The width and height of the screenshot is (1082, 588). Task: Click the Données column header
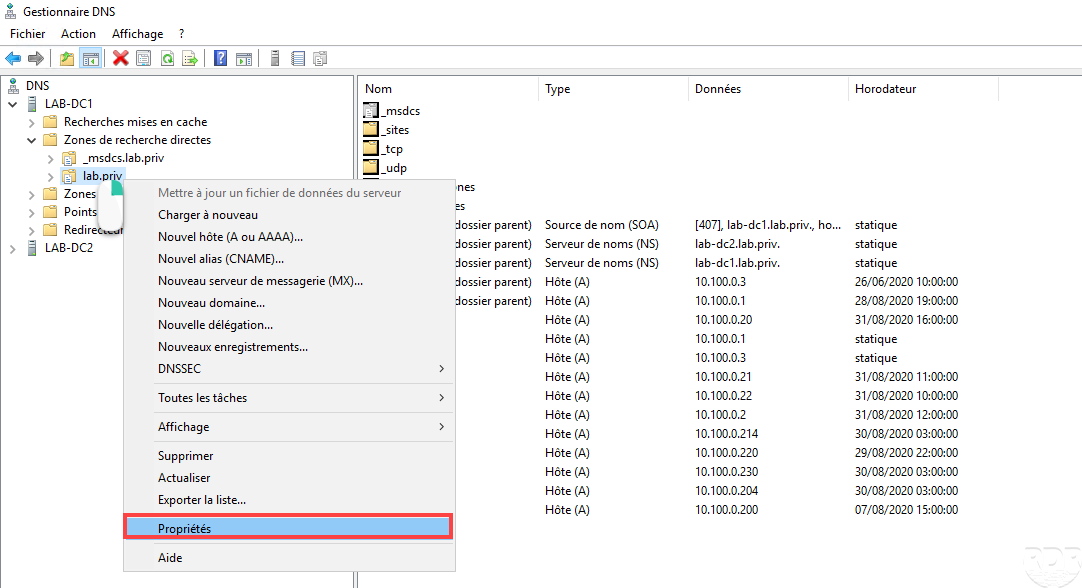717,89
